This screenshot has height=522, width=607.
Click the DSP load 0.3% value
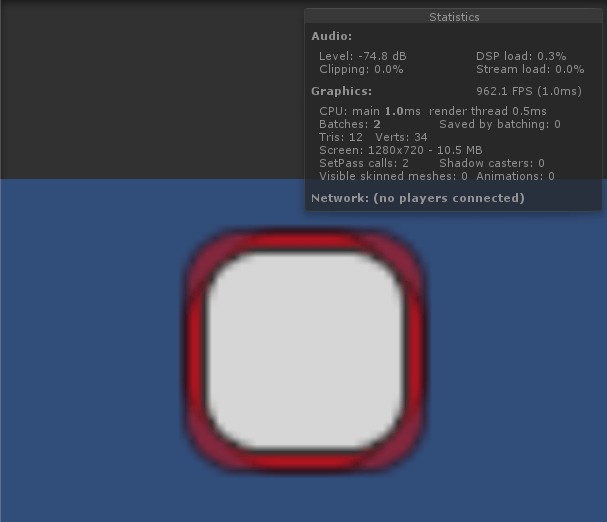(521, 56)
